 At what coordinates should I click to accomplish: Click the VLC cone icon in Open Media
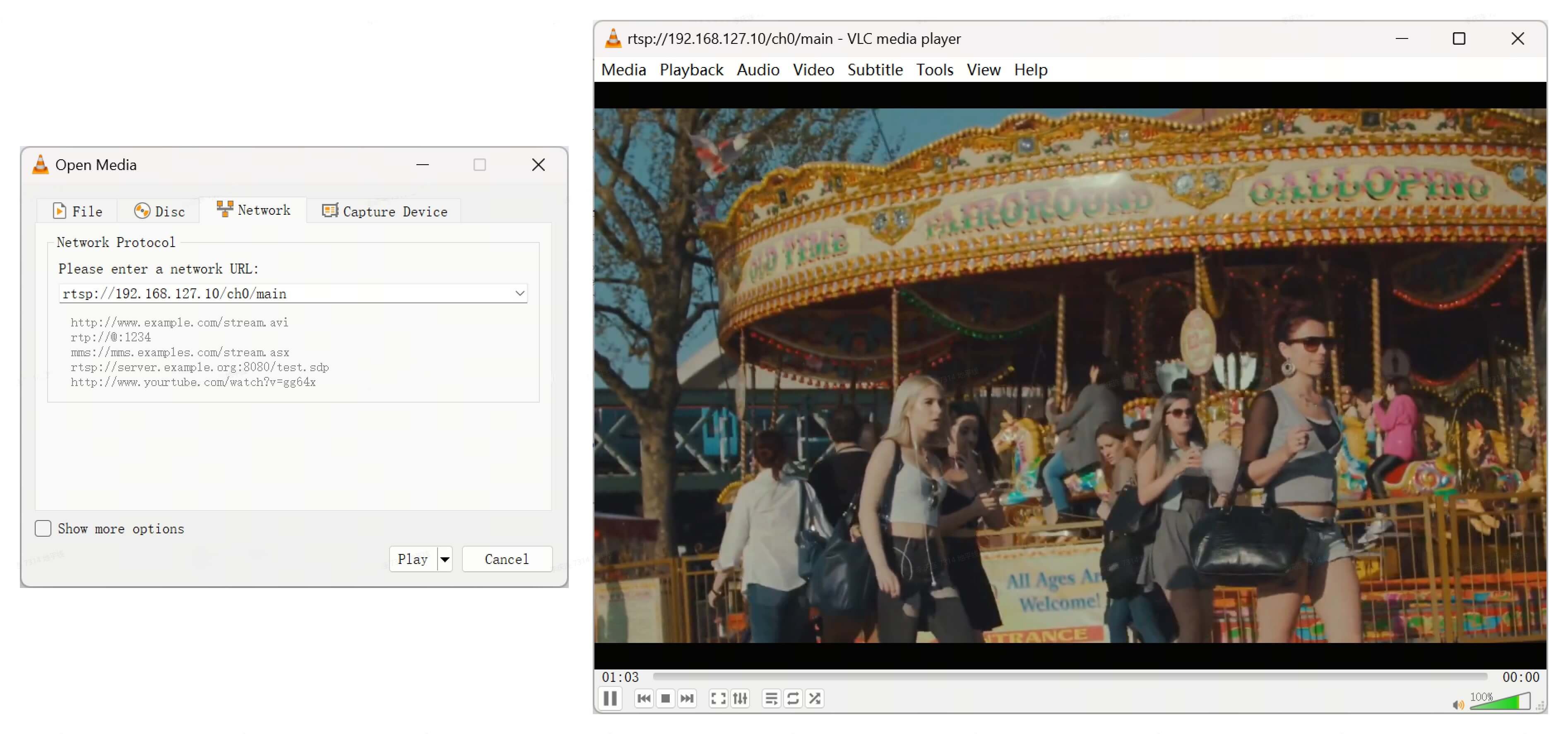click(x=40, y=164)
